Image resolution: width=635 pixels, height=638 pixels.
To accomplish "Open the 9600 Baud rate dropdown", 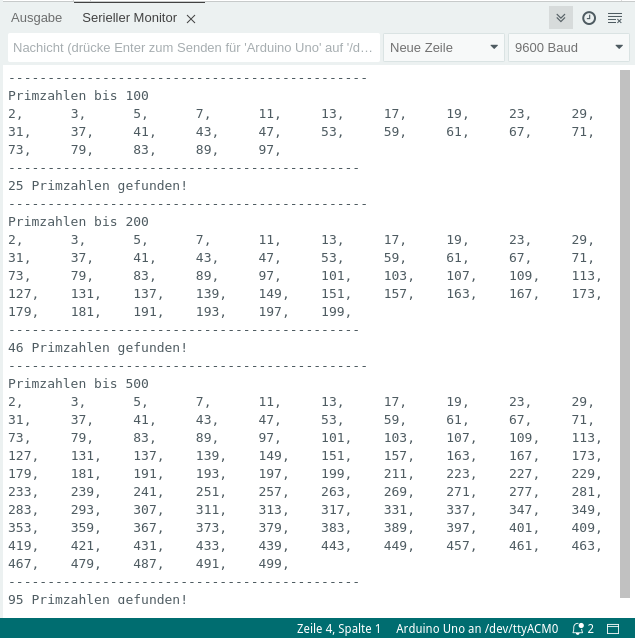I will click(569, 48).
